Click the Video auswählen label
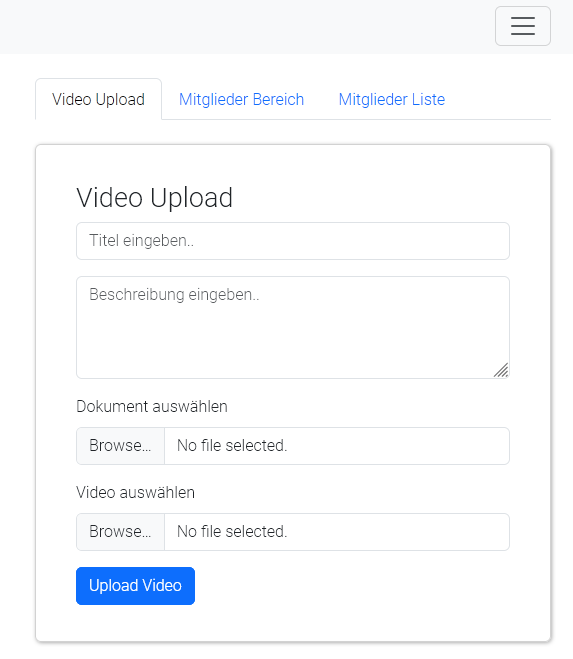This screenshot has height=659, width=573. (135, 492)
